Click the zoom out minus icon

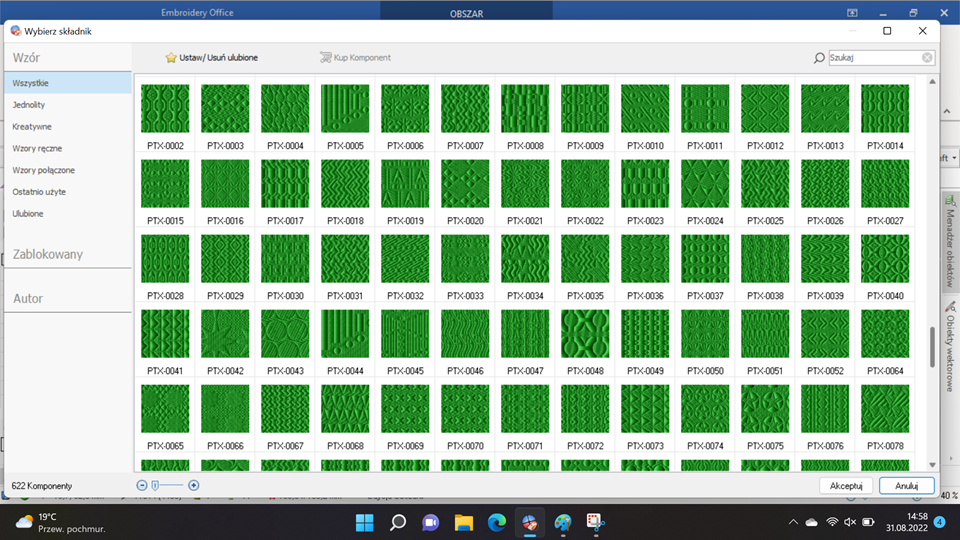tap(142, 485)
